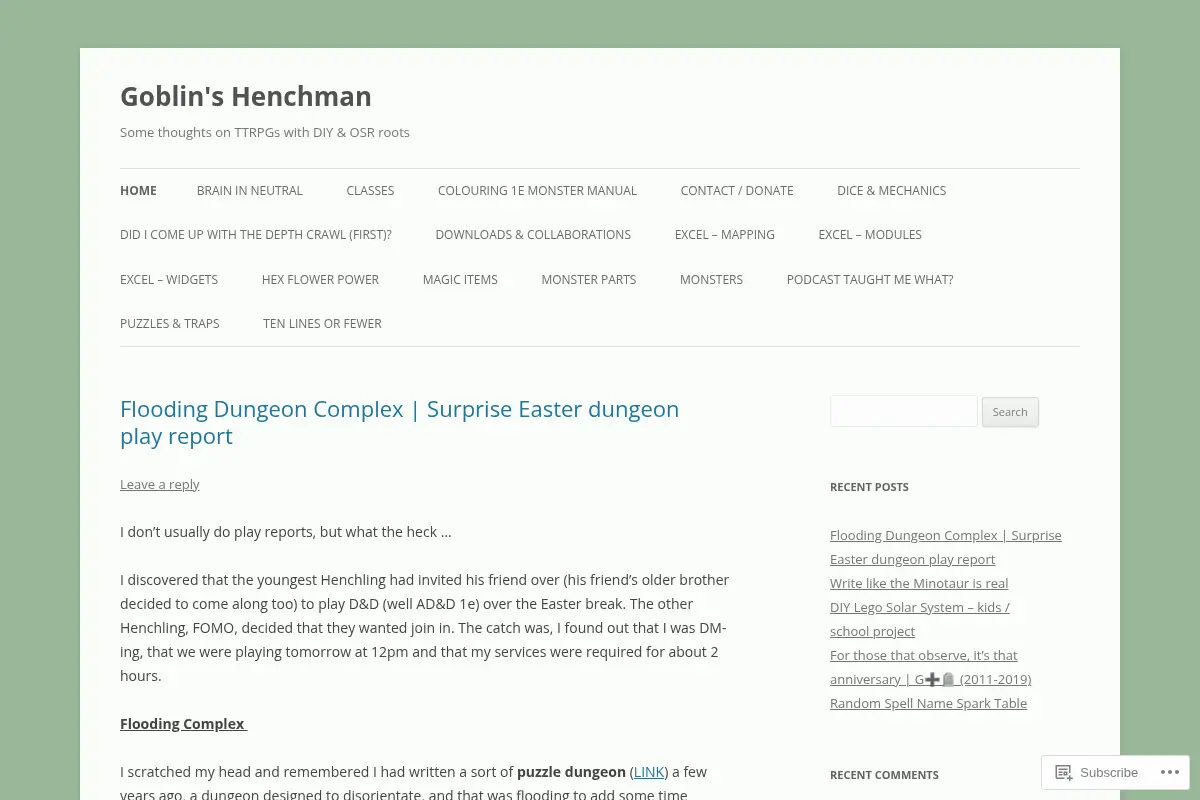The width and height of the screenshot is (1200, 800).
Task: Open the EXCEL – WIDGETS menu item
Action: (169, 280)
